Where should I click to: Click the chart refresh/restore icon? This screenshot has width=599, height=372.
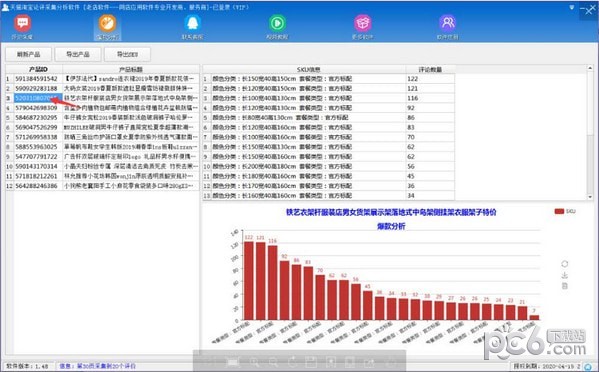565,264
